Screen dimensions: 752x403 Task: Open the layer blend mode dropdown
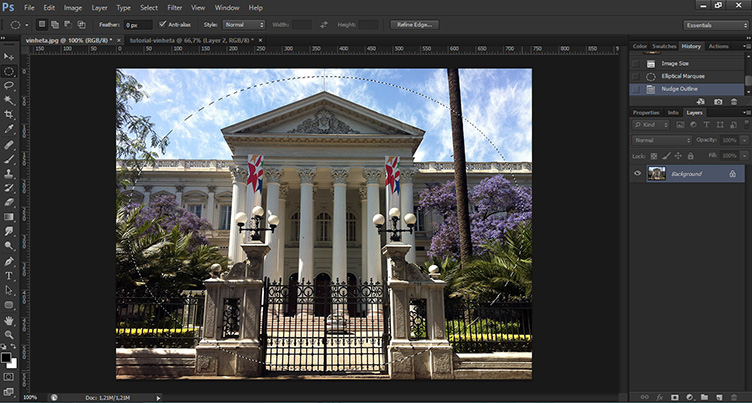pyautogui.click(x=662, y=139)
